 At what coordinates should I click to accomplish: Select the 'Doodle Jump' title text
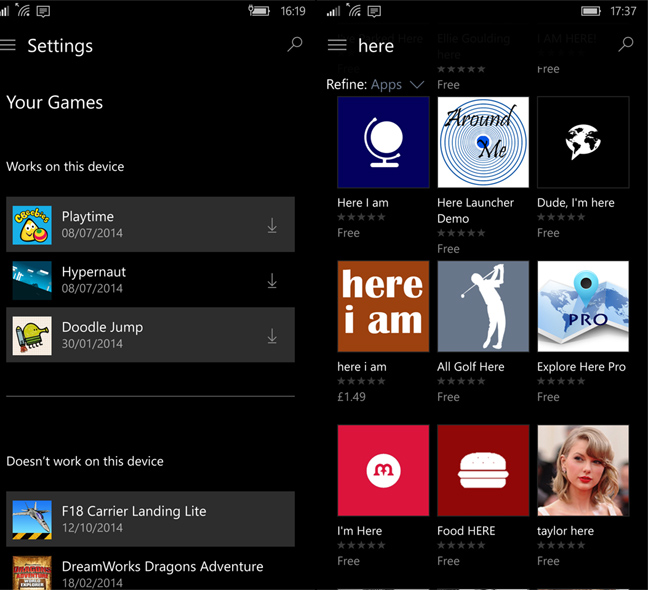[x=102, y=327]
